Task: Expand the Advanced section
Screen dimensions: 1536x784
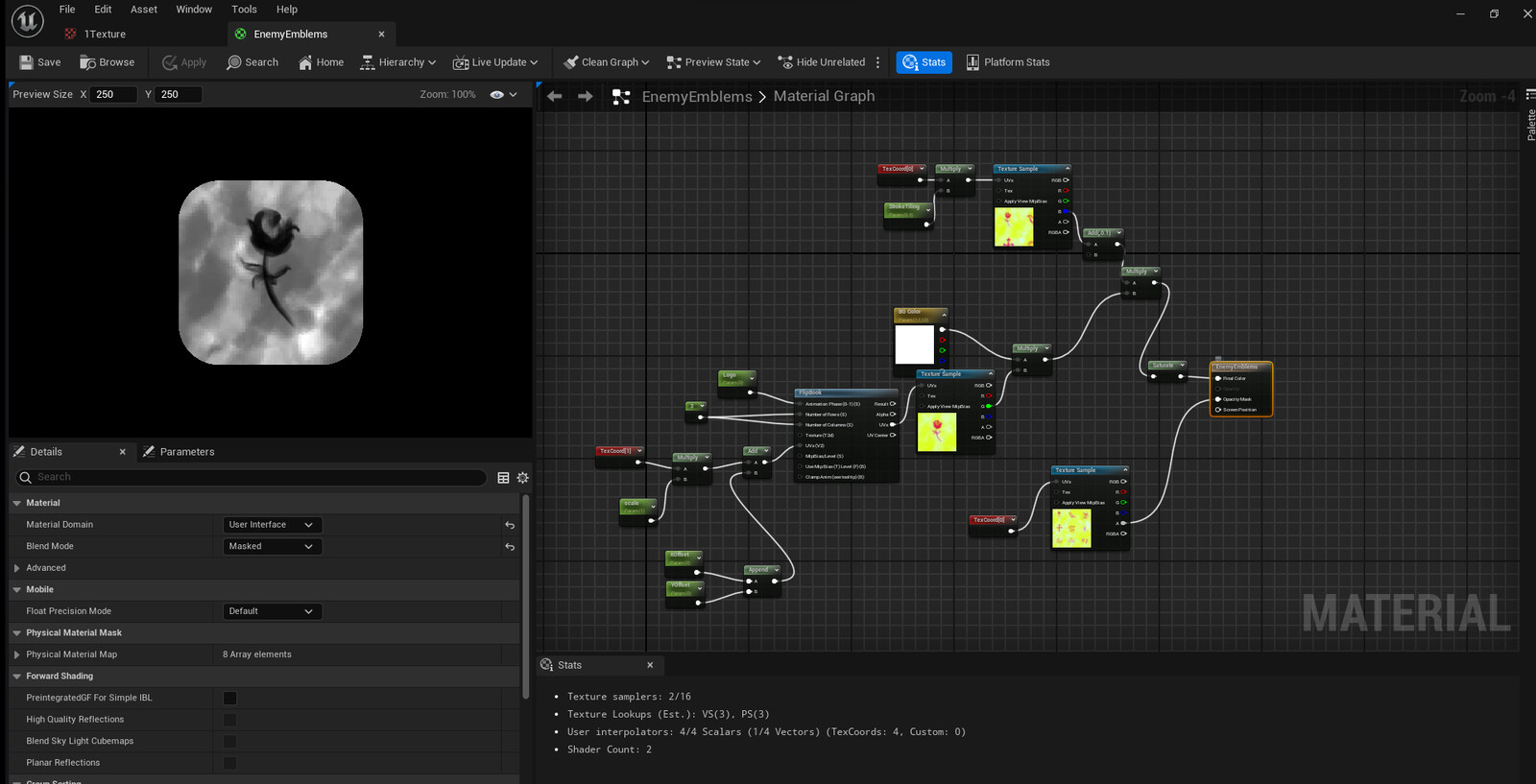Action: click(x=16, y=568)
